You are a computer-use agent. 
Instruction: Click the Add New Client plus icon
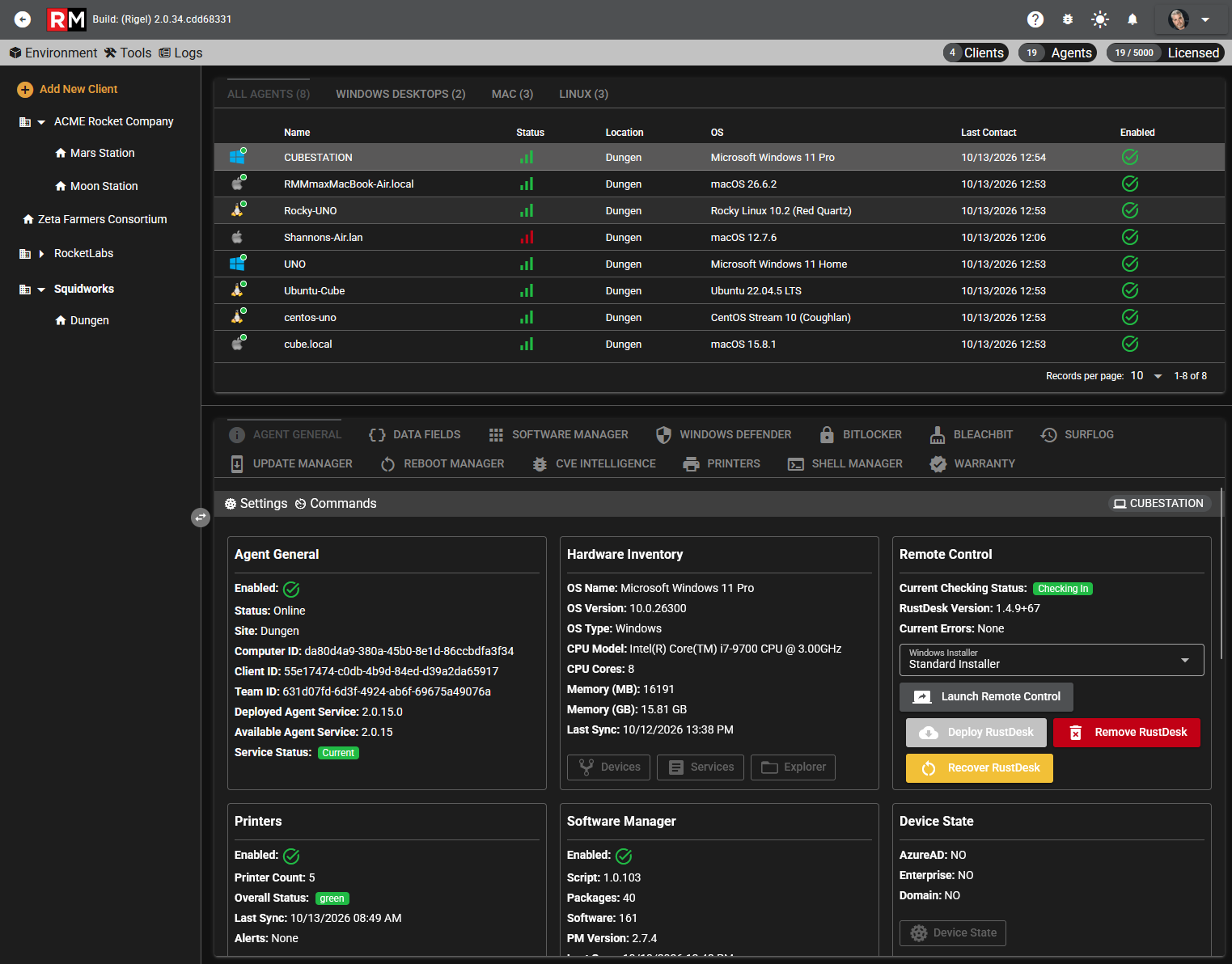tap(25, 90)
